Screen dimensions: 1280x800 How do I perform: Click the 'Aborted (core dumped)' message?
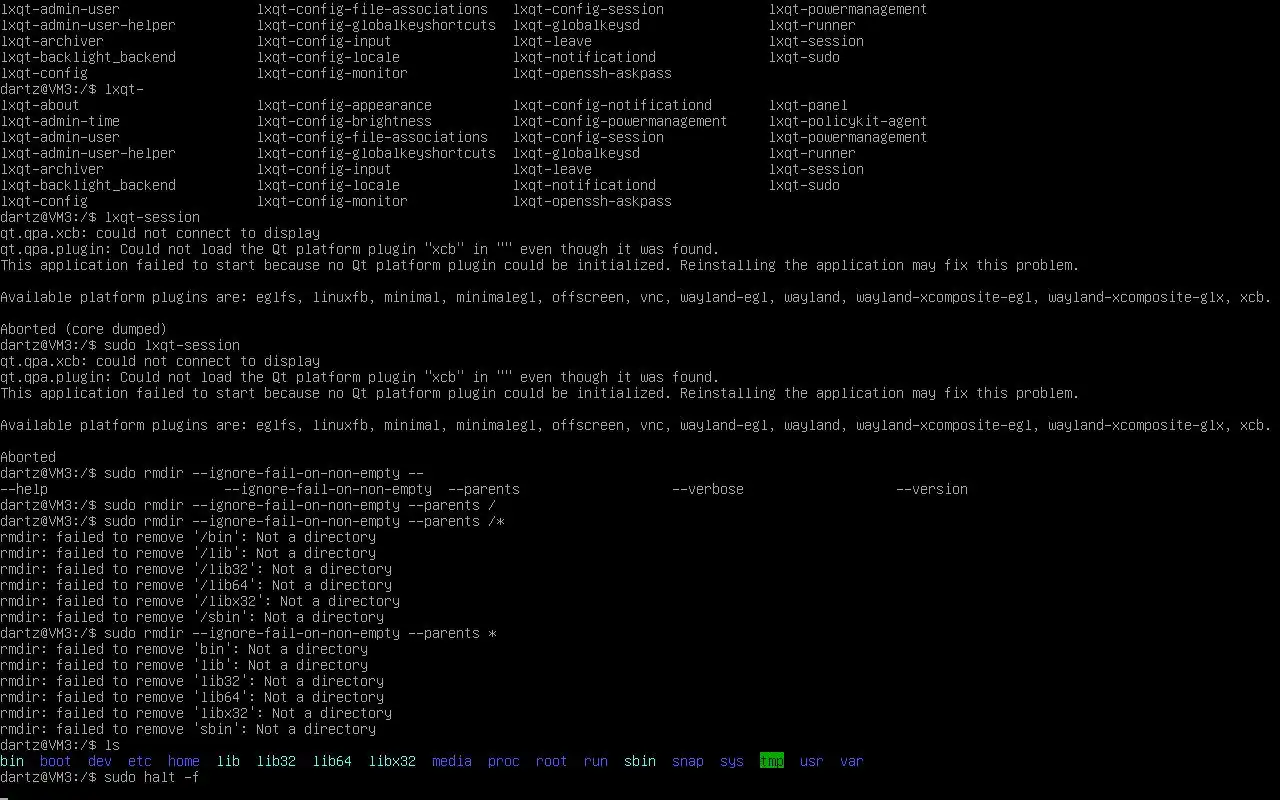pyautogui.click(x=84, y=329)
